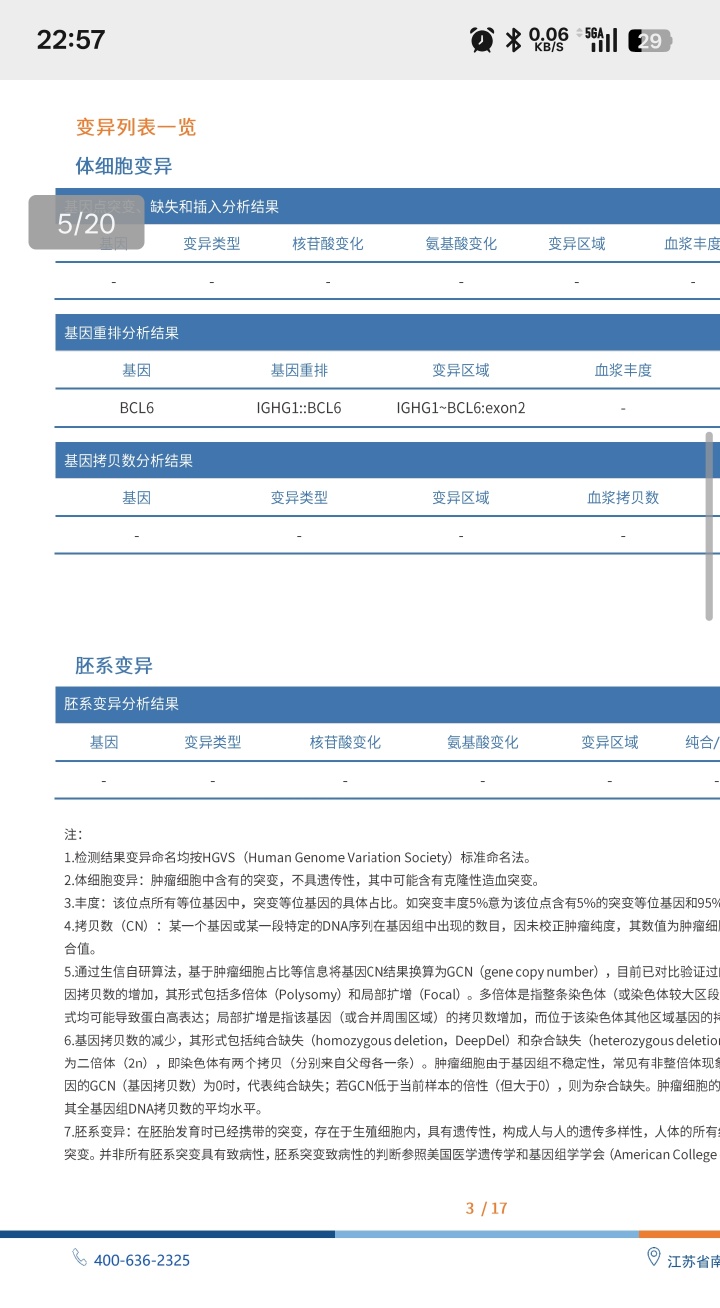Tap the 400-636-2325 phone number

click(x=142, y=1260)
